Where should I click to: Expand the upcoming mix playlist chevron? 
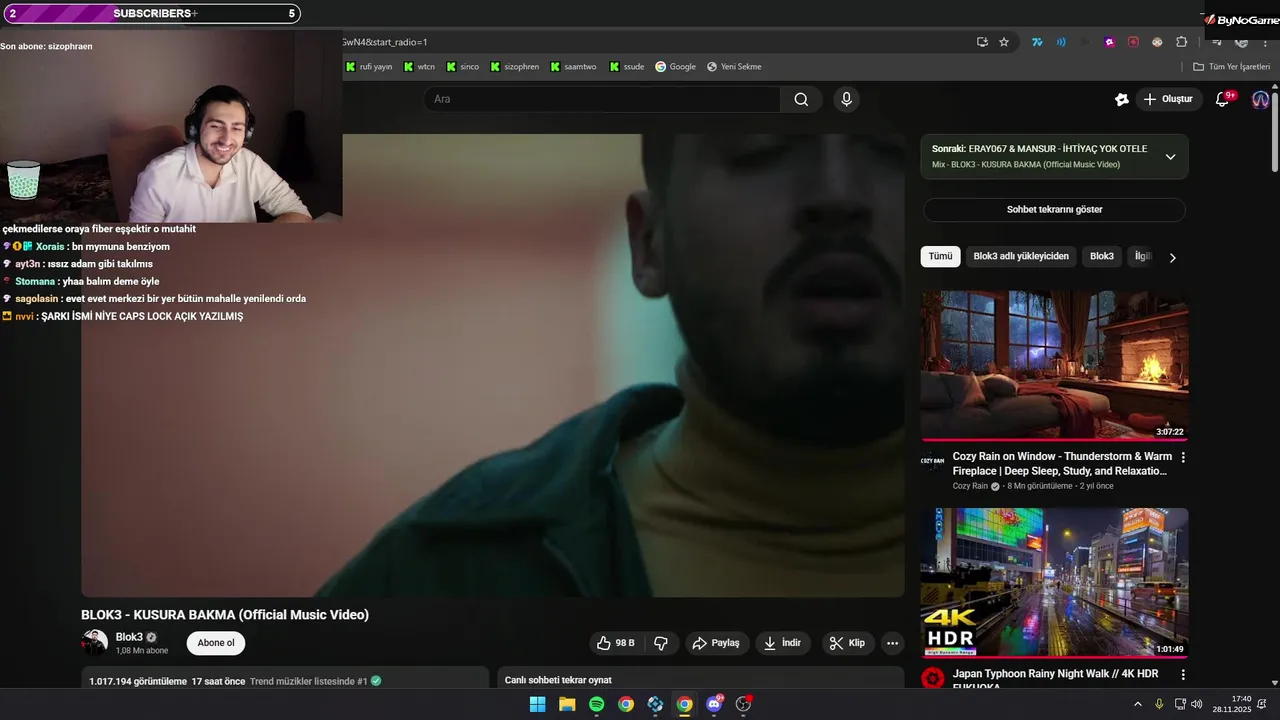click(x=1170, y=157)
